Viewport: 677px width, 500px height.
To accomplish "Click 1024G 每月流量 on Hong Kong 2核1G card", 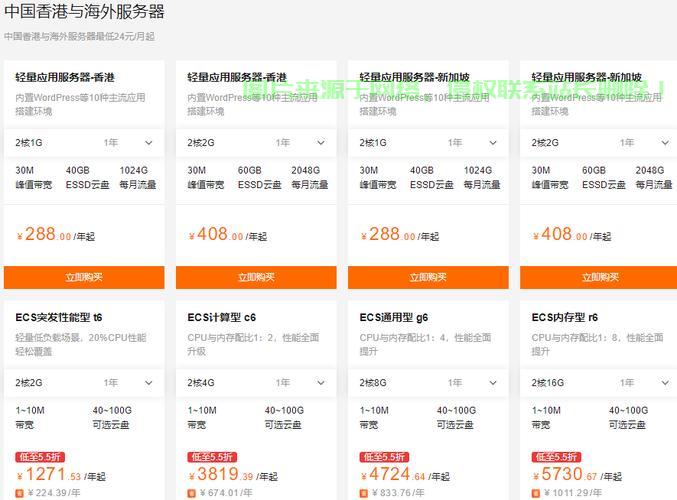I will point(138,177).
